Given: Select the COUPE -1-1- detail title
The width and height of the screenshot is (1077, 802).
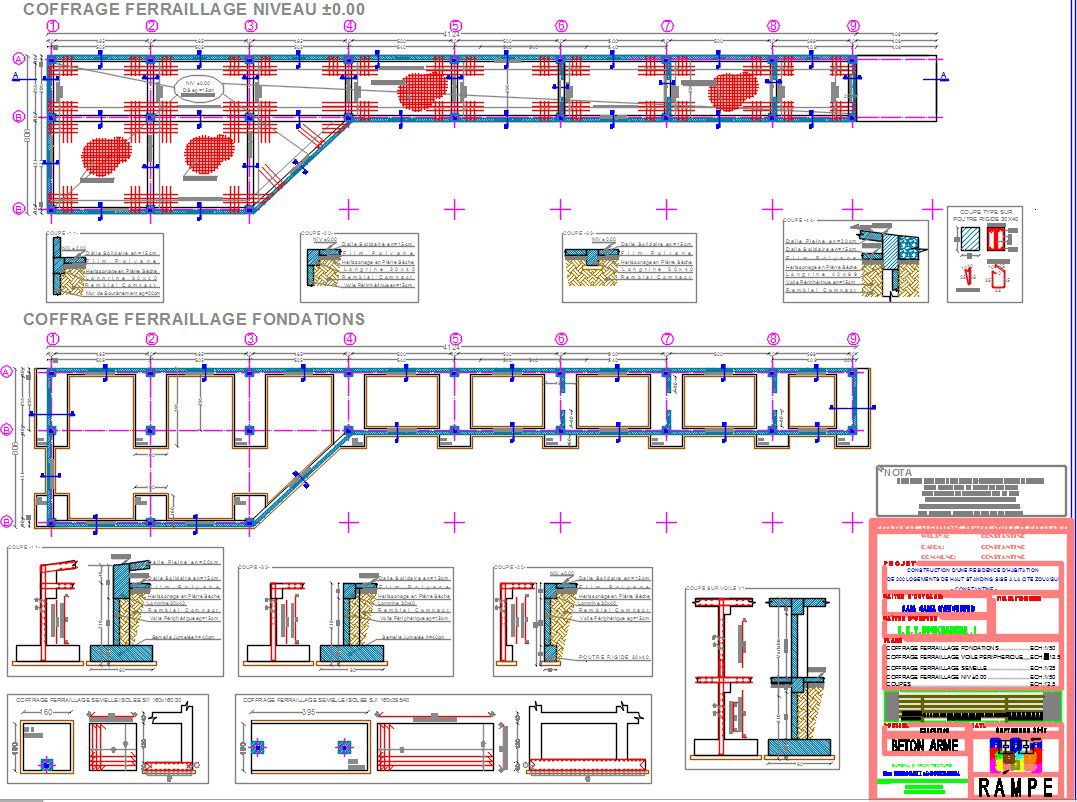Looking at the screenshot, I should coord(60,231).
